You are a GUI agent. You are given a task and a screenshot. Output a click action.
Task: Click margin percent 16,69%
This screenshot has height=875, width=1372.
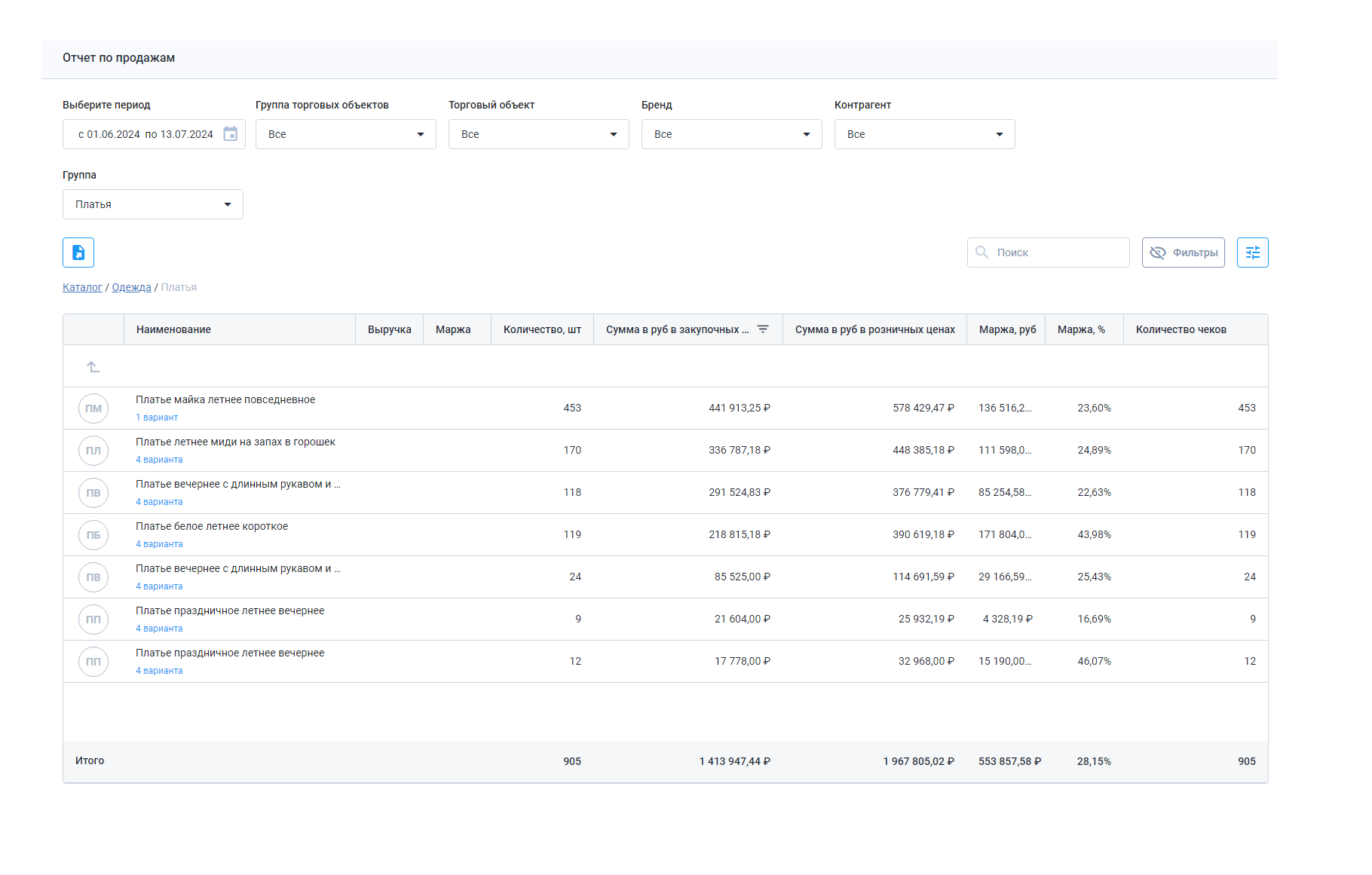[x=1094, y=619]
